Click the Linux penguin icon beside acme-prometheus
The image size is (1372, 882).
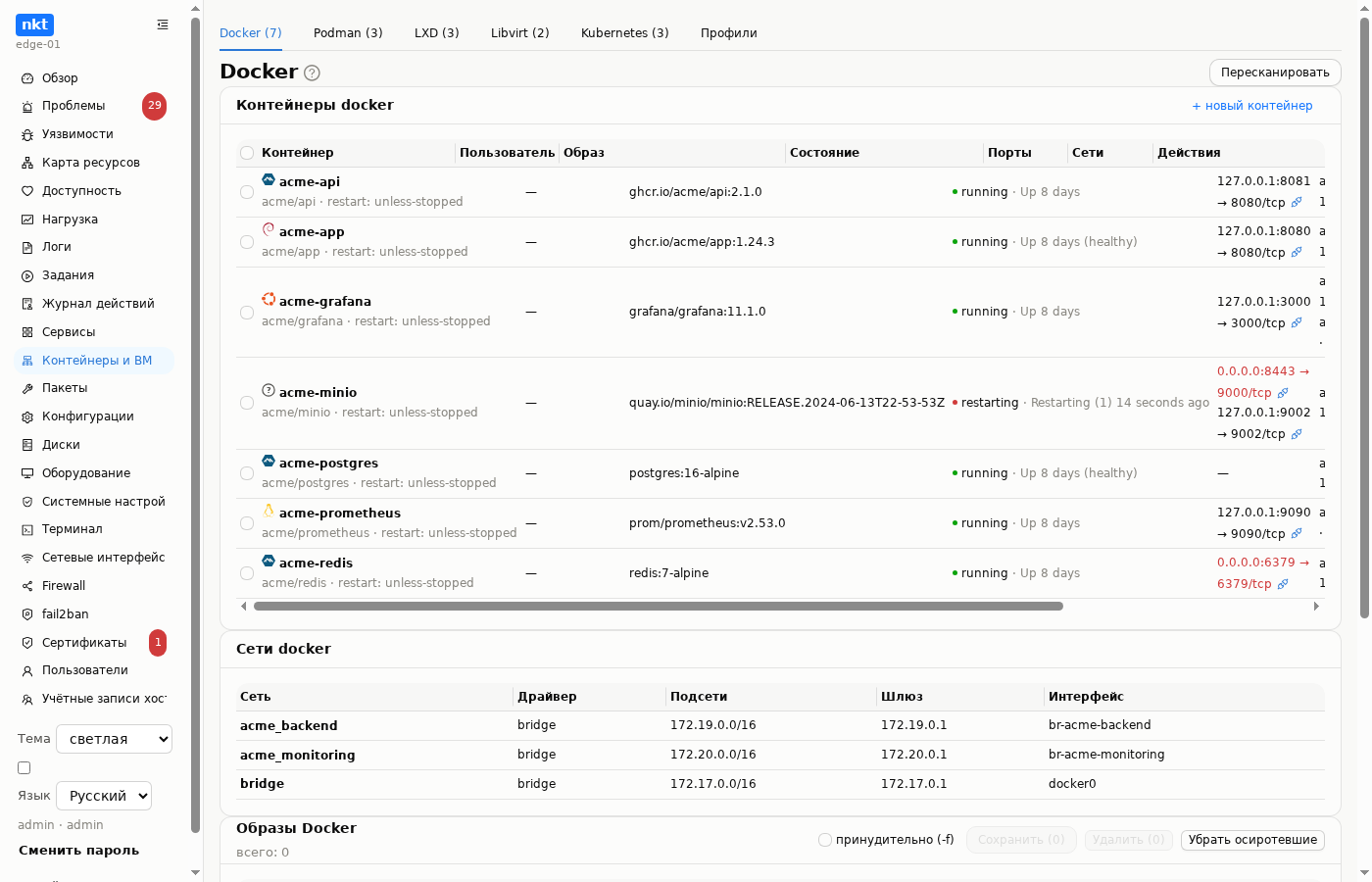[x=269, y=511]
